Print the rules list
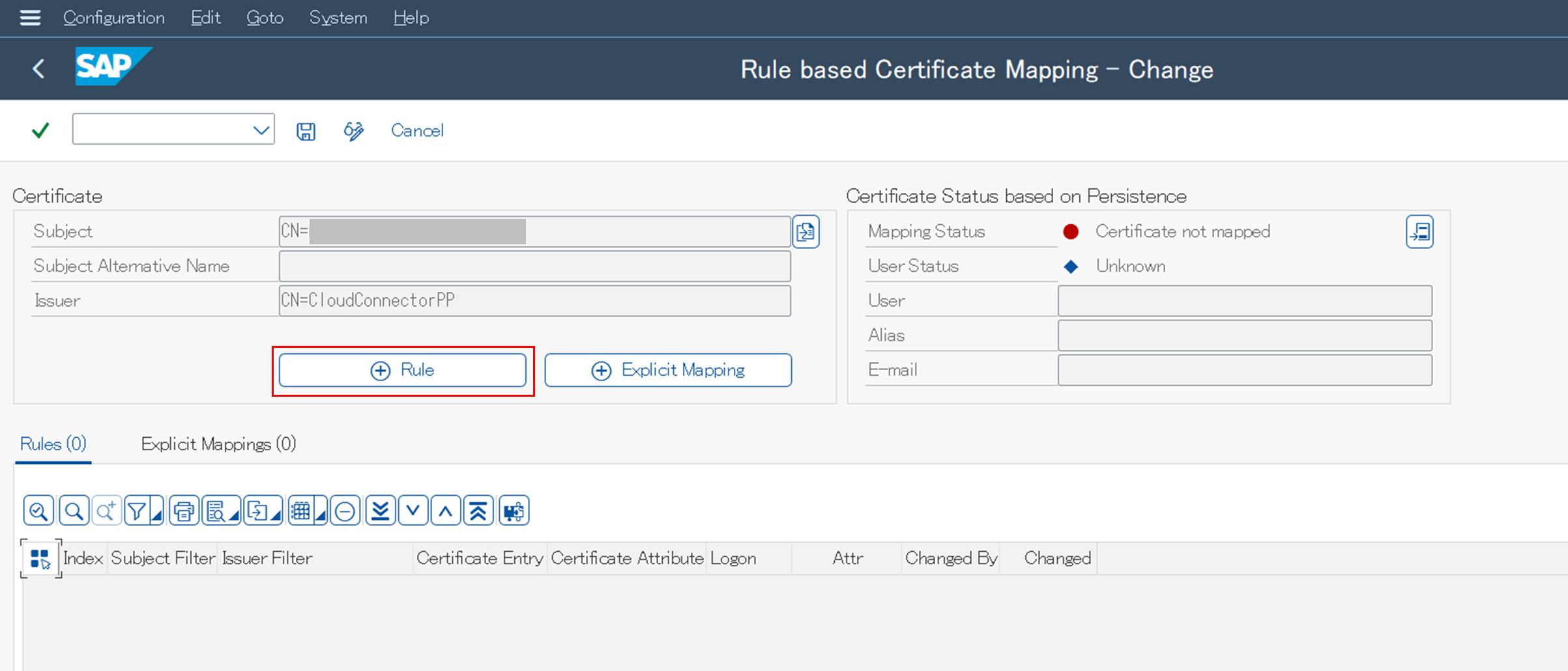Screen dimensions: 1568x671 (x=184, y=511)
